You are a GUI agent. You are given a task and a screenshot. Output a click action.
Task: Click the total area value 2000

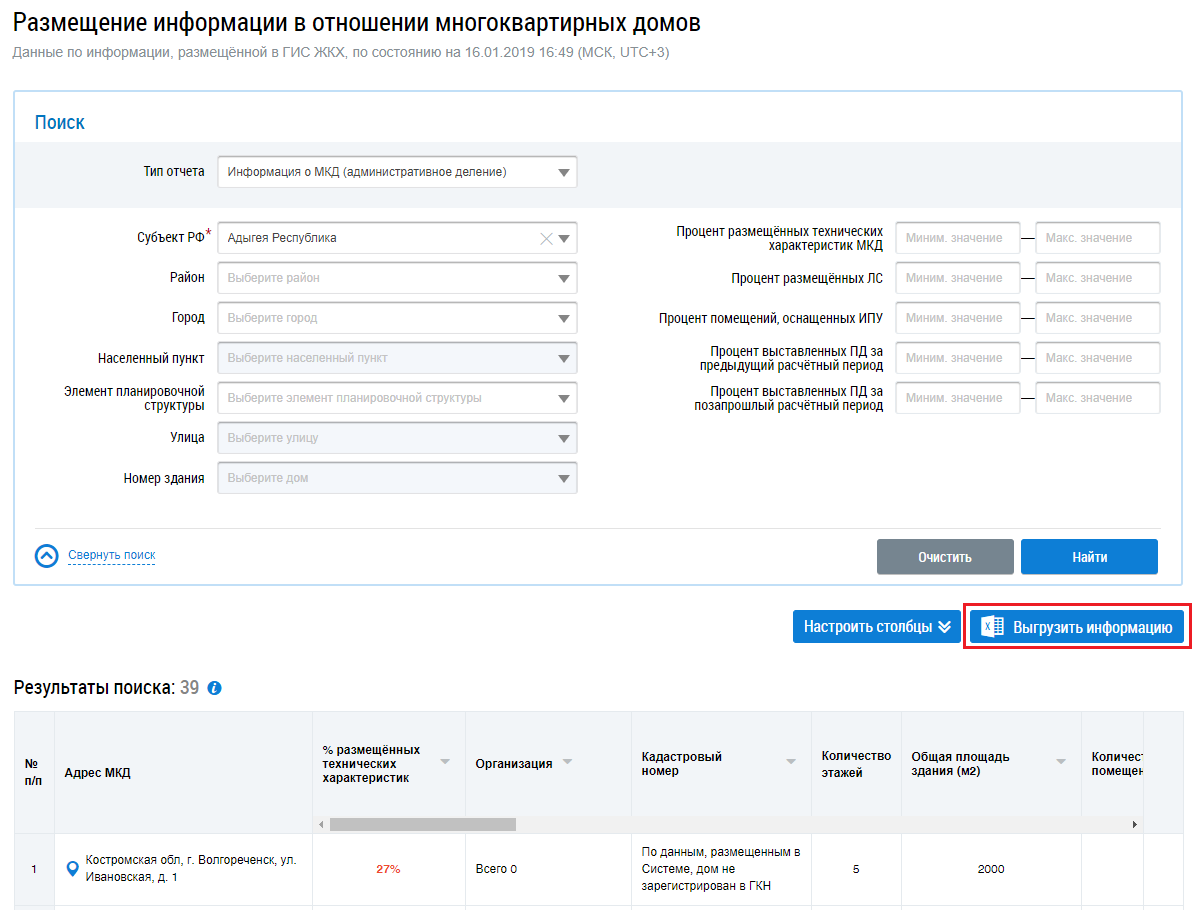pos(991,869)
